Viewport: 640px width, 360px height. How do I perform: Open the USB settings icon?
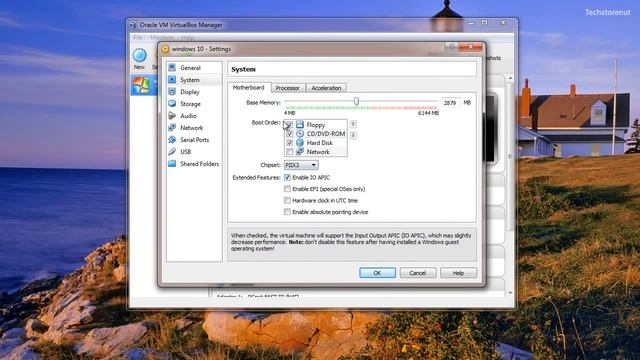point(172,151)
